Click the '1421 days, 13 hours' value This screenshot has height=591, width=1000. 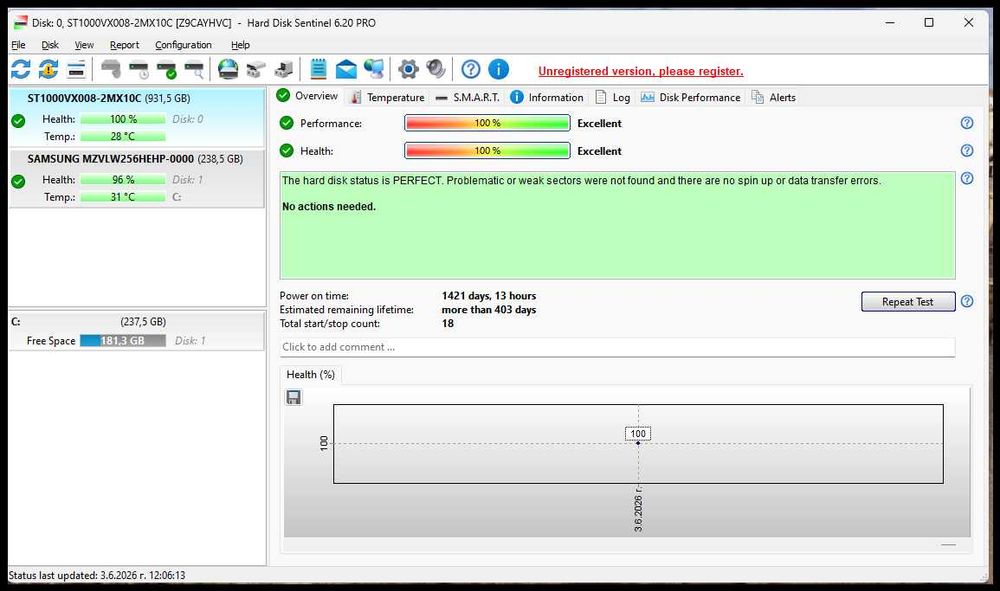489,296
